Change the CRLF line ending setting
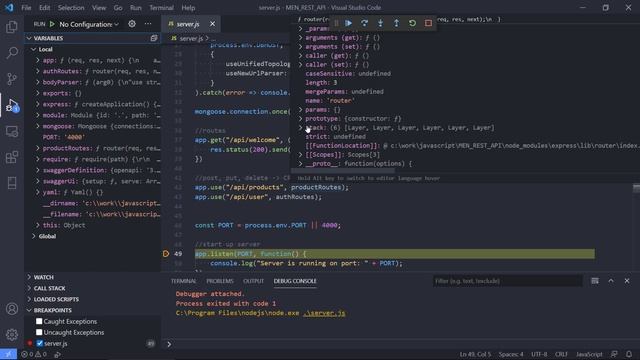This screenshot has width=640, height=360. [561, 354]
